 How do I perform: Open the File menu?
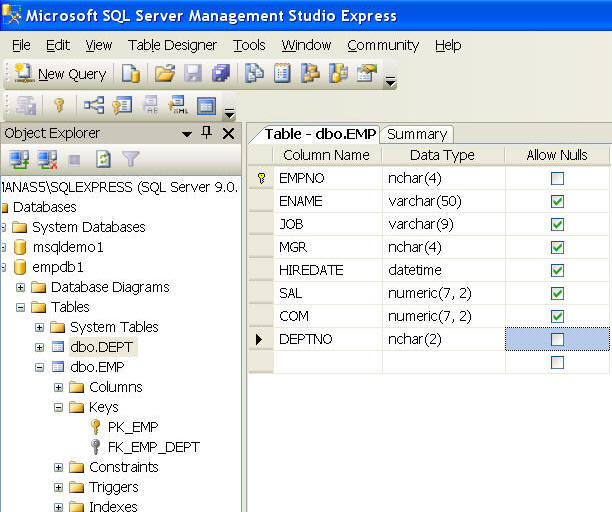tap(21, 45)
